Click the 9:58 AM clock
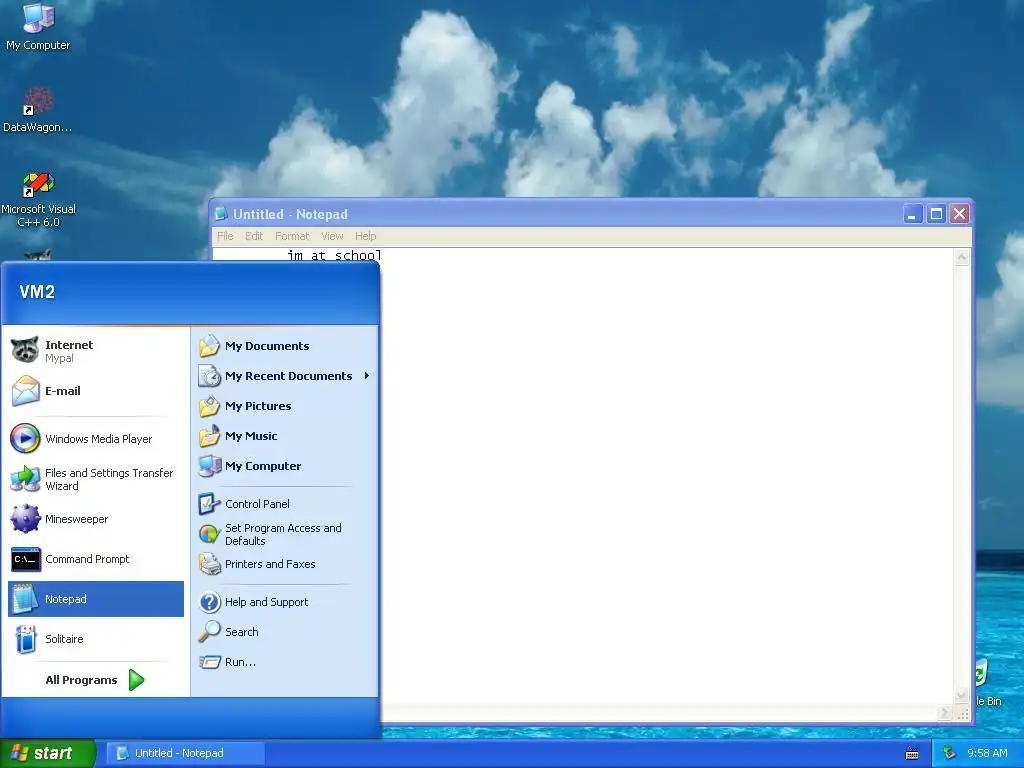This screenshot has width=1024, height=768. pos(987,754)
